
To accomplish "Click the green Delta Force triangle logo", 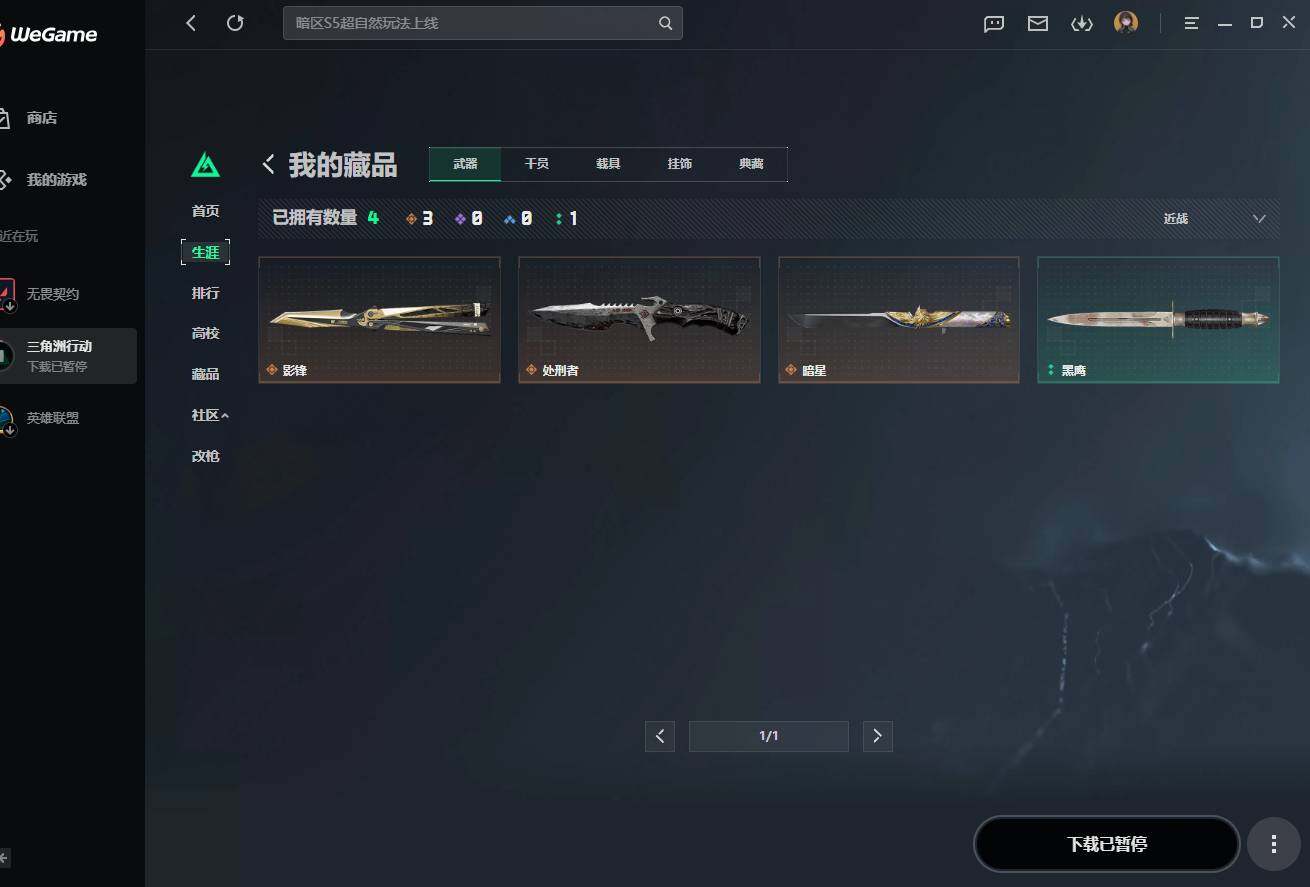I will pyautogui.click(x=205, y=165).
